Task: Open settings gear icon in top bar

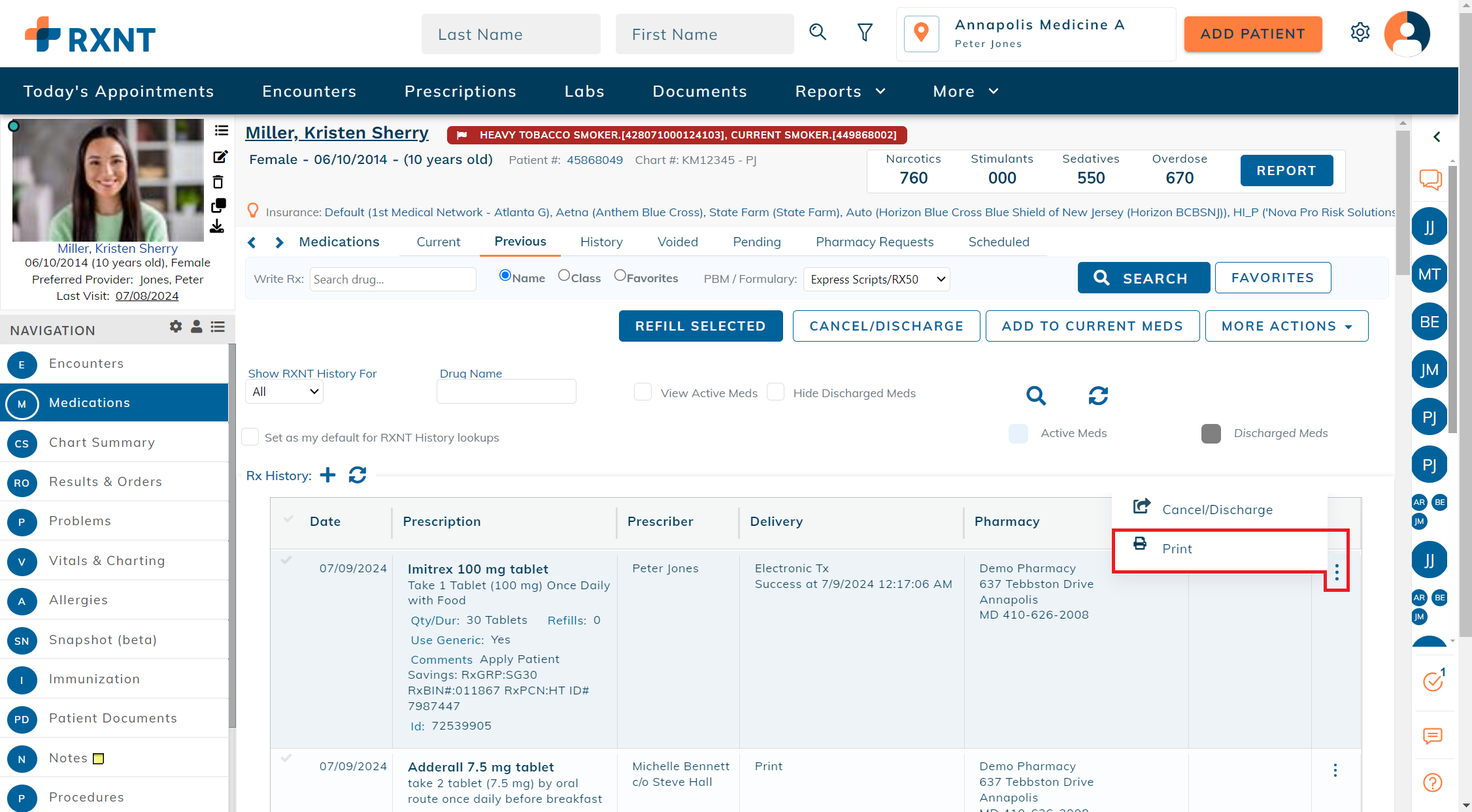Action: click(x=1360, y=33)
